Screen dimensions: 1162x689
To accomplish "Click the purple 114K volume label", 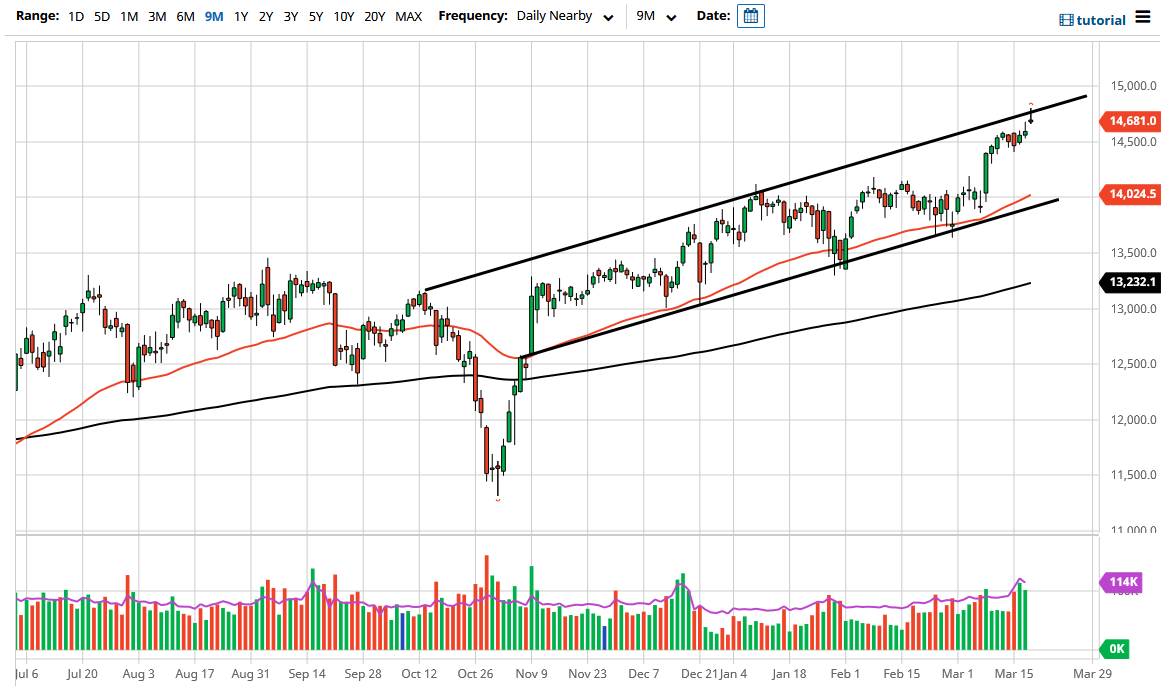I will pos(1123,581).
